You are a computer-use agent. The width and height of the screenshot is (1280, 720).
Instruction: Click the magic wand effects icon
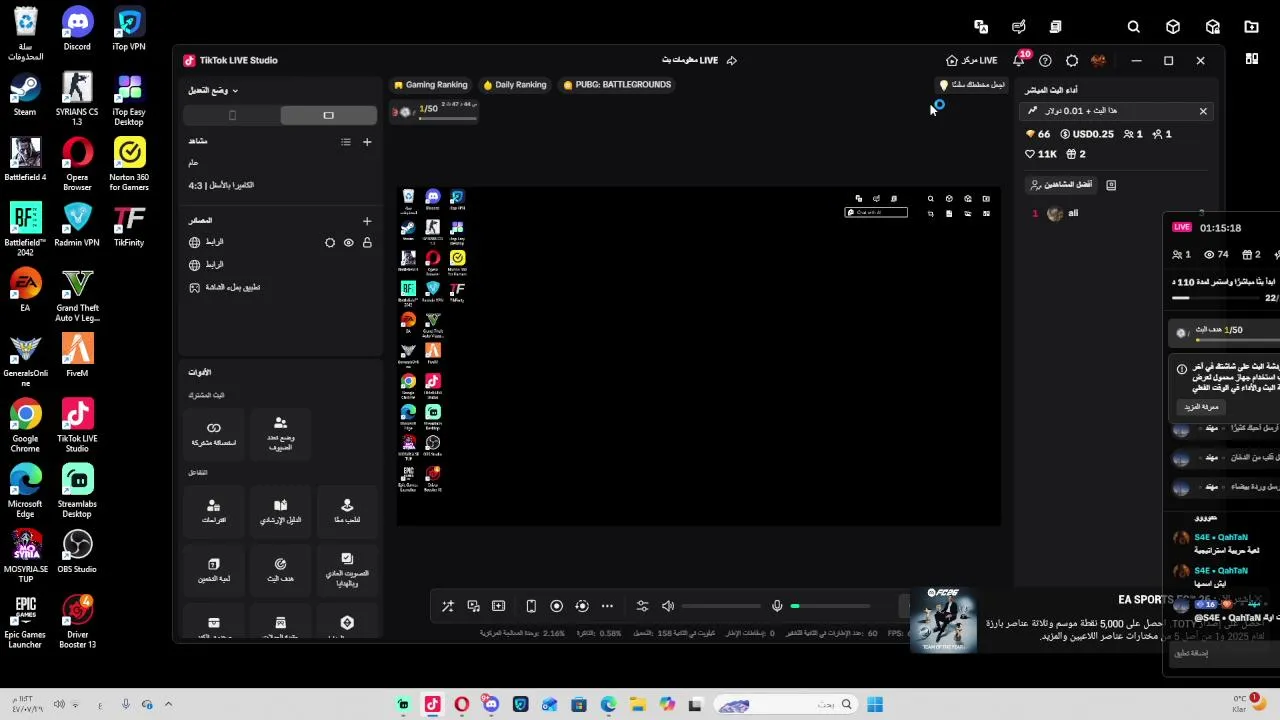(x=447, y=606)
